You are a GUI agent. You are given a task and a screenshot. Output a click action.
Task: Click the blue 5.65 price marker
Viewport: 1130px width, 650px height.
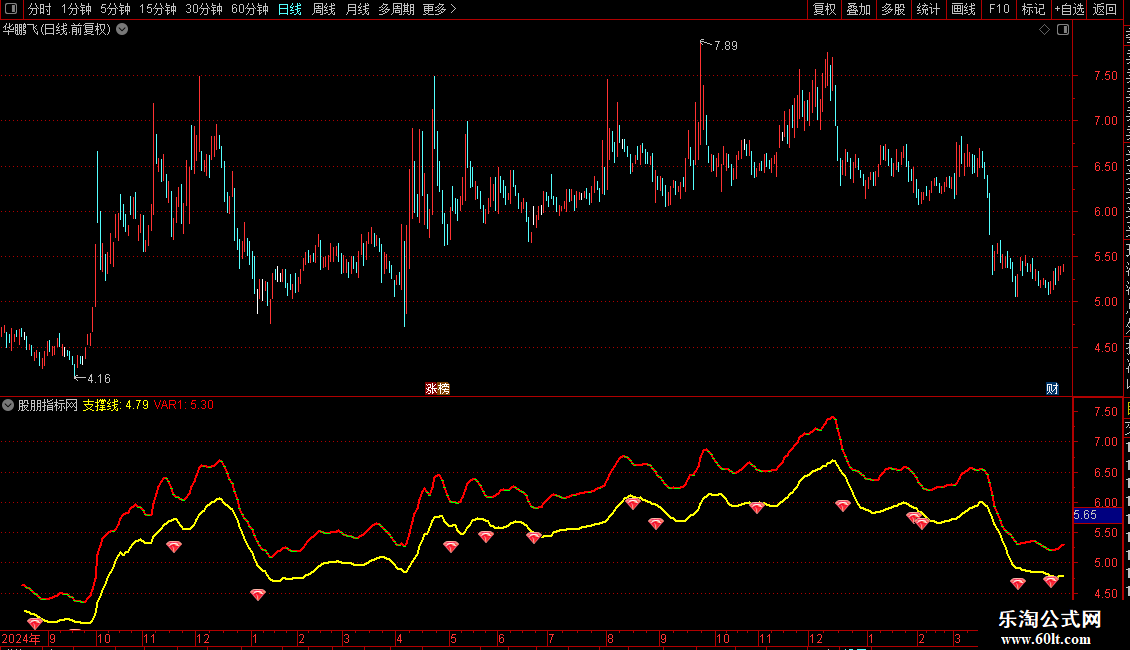click(x=1098, y=515)
